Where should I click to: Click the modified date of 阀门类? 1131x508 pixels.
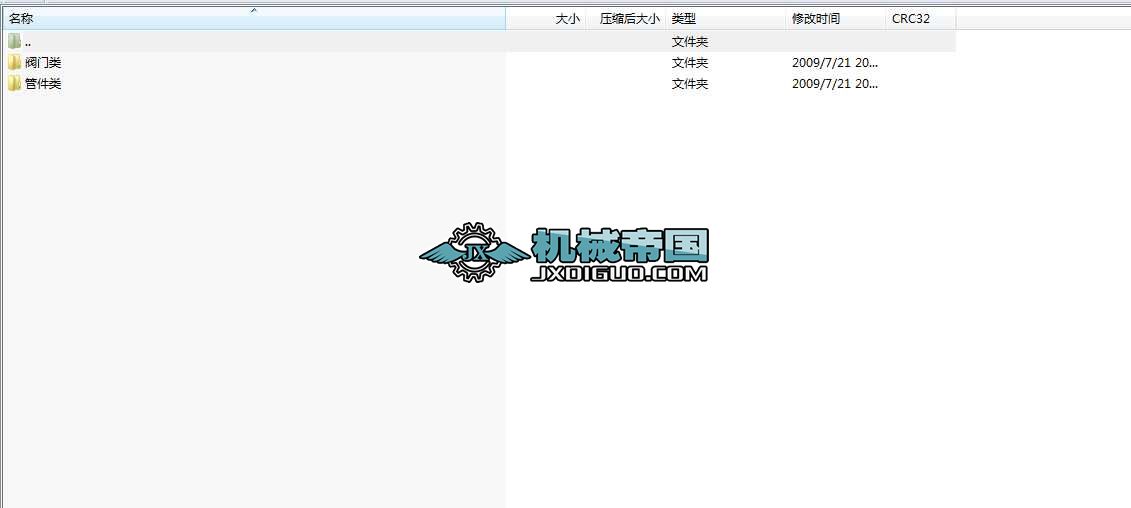(x=835, y=63)
